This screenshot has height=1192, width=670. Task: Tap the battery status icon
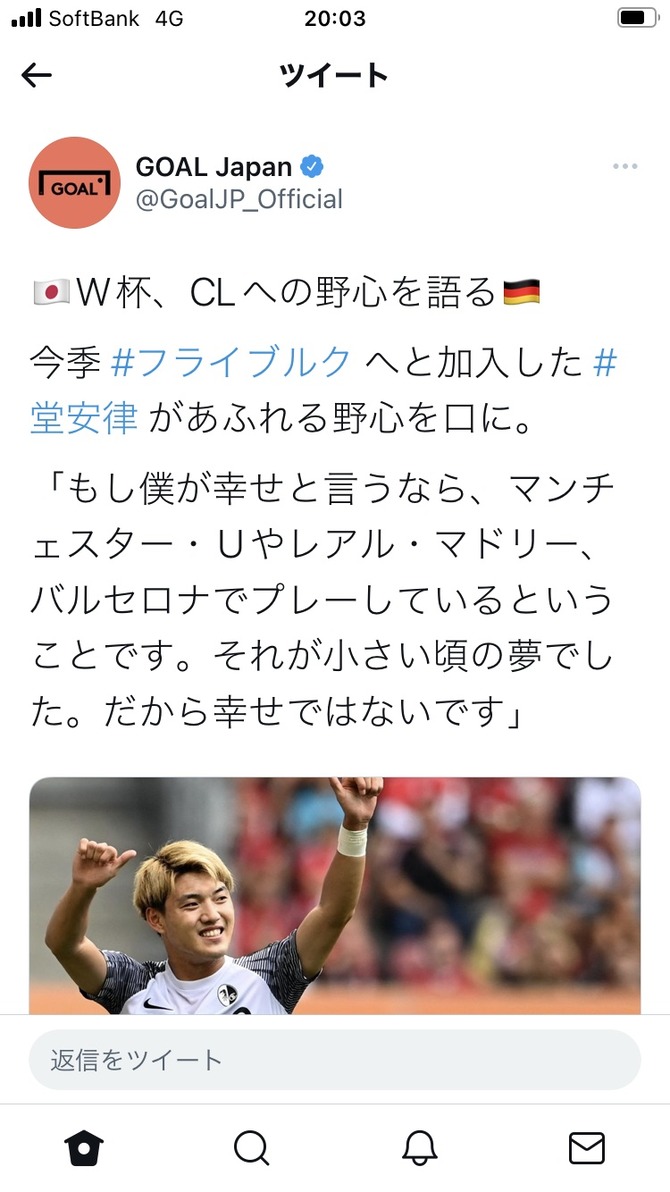pyautogui.click(x=637, y=17)
